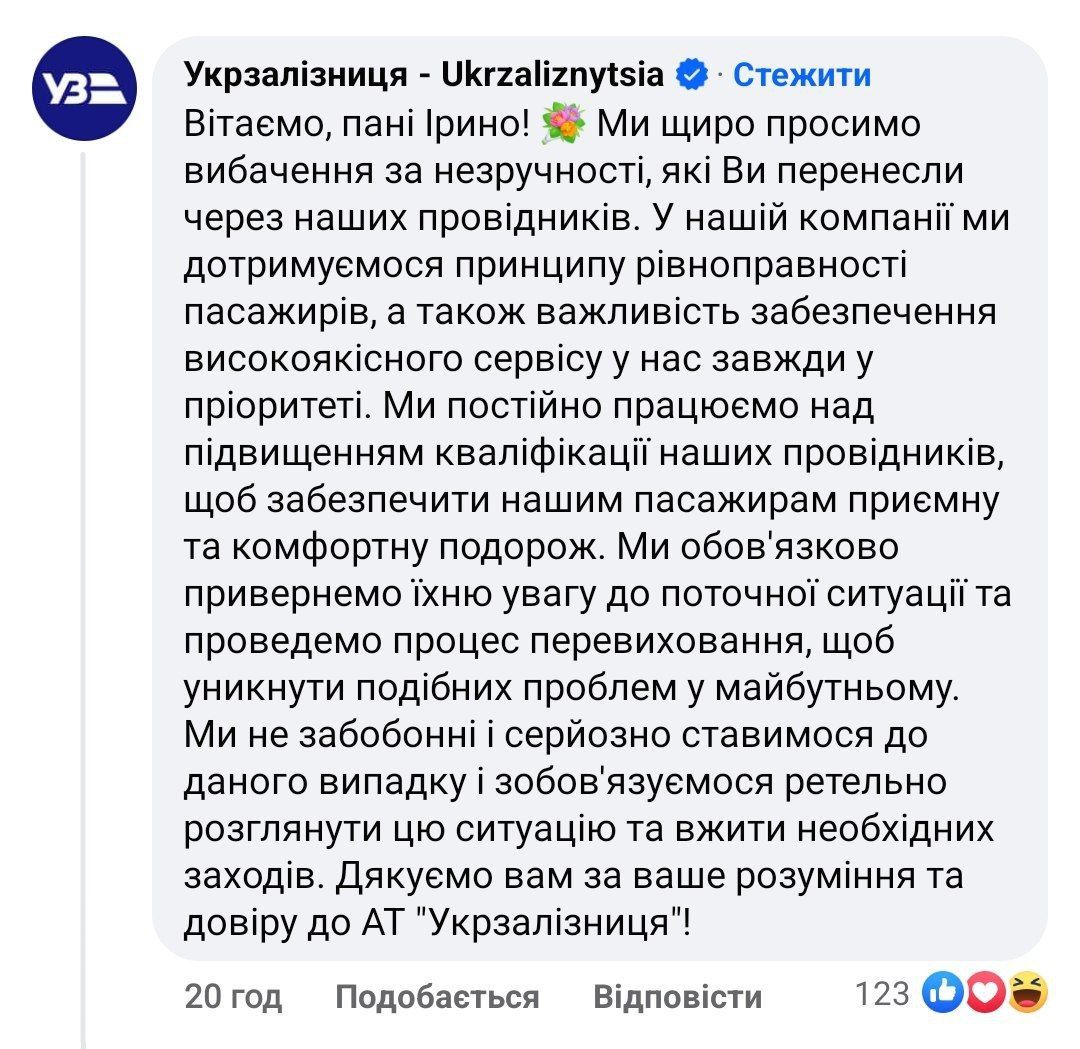The height and width of the screenshot is (1049, 1080).
Task: Open the Укрзалізниця - Ukrzaliznytsia page name
Action: click(x=424, y=75)
